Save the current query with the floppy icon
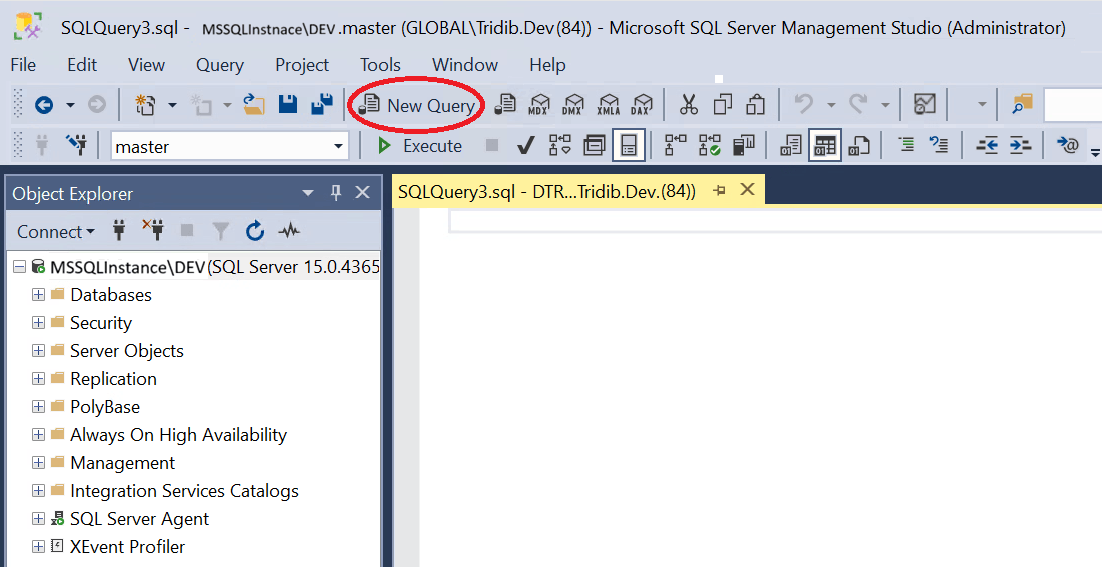Screen dimensions: 1102x567 [288, 105]
